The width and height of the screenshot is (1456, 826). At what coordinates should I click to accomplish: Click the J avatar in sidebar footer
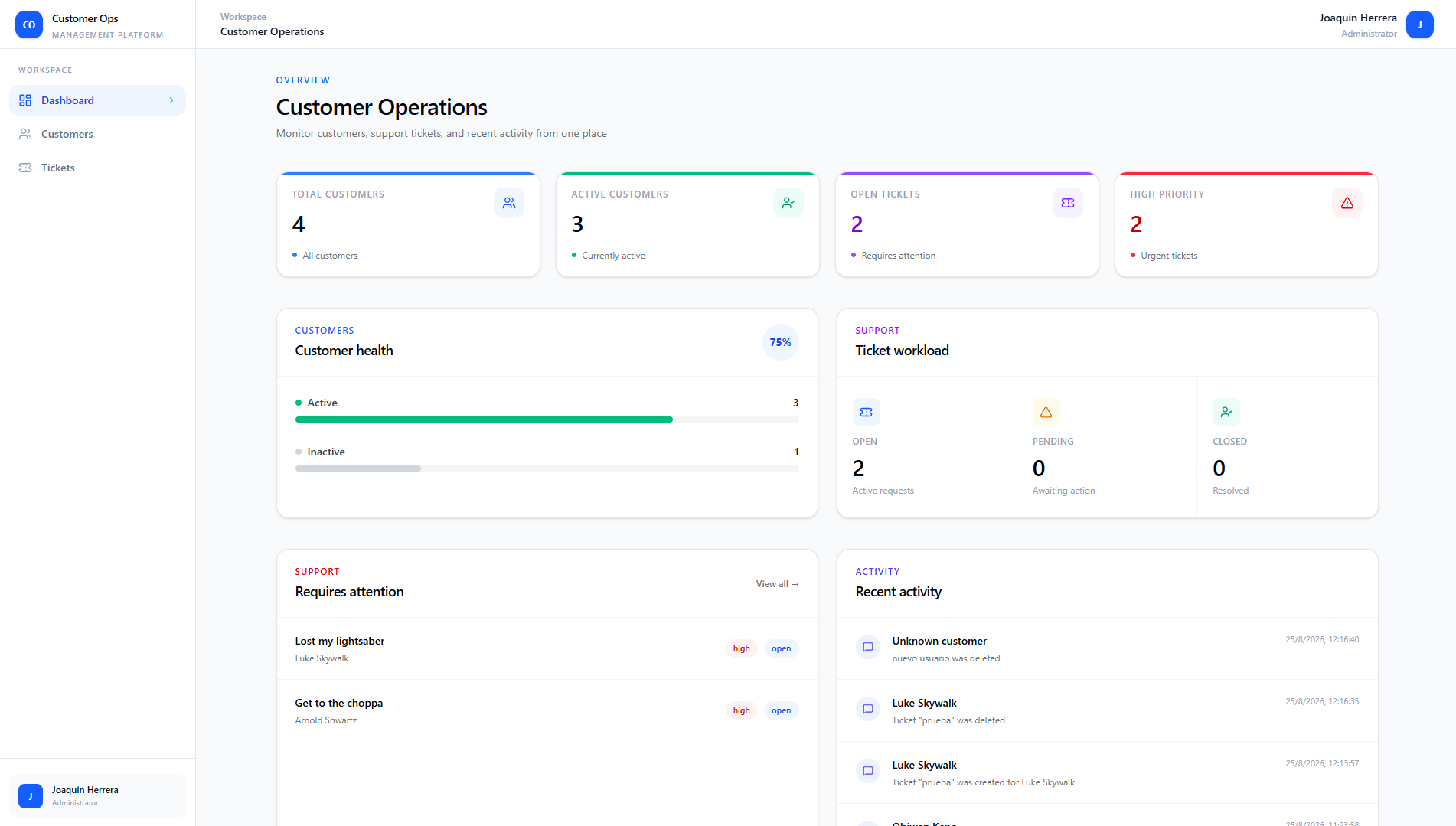tap(31, 796)
